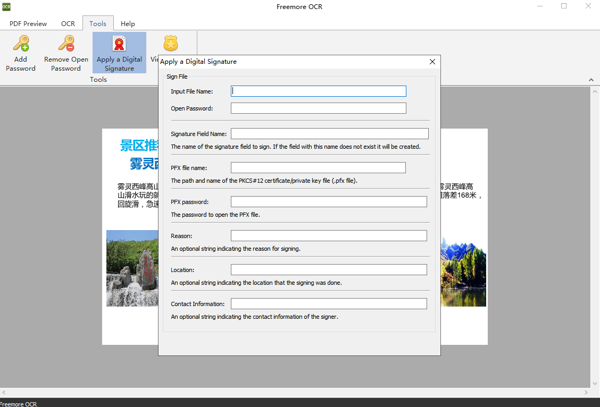600x407 pixels.
Task: Click the gold badge icon in ribbon
Action: click(170, 44)
